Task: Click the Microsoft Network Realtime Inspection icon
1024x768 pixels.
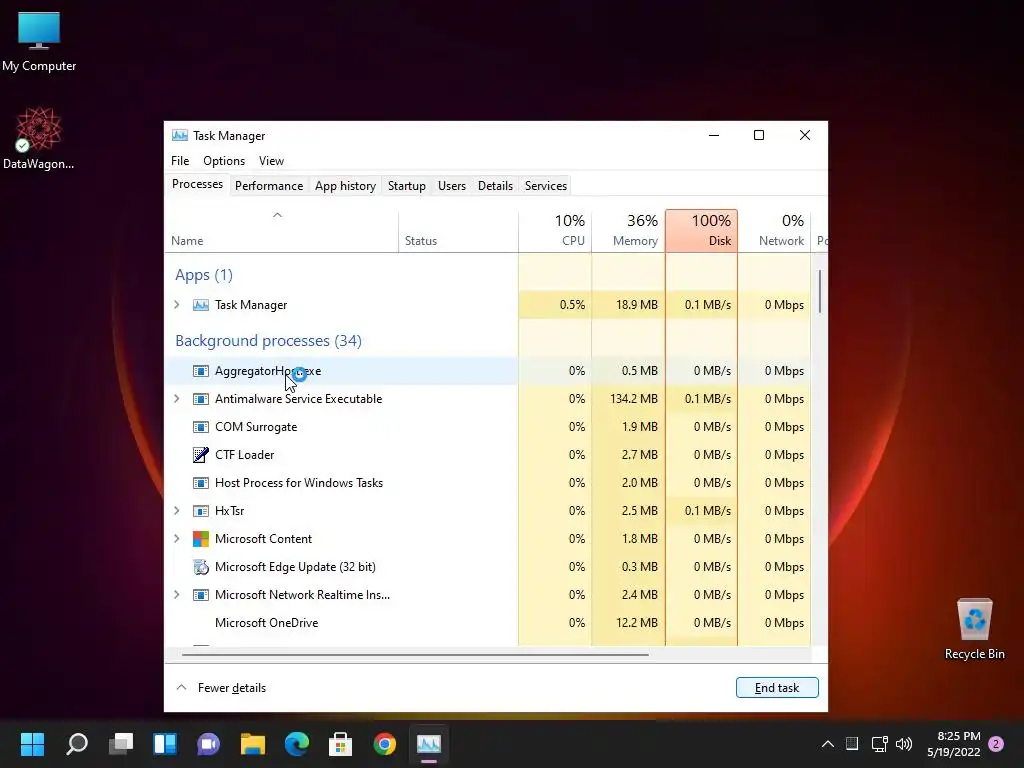Action: [x=200, y=595]
